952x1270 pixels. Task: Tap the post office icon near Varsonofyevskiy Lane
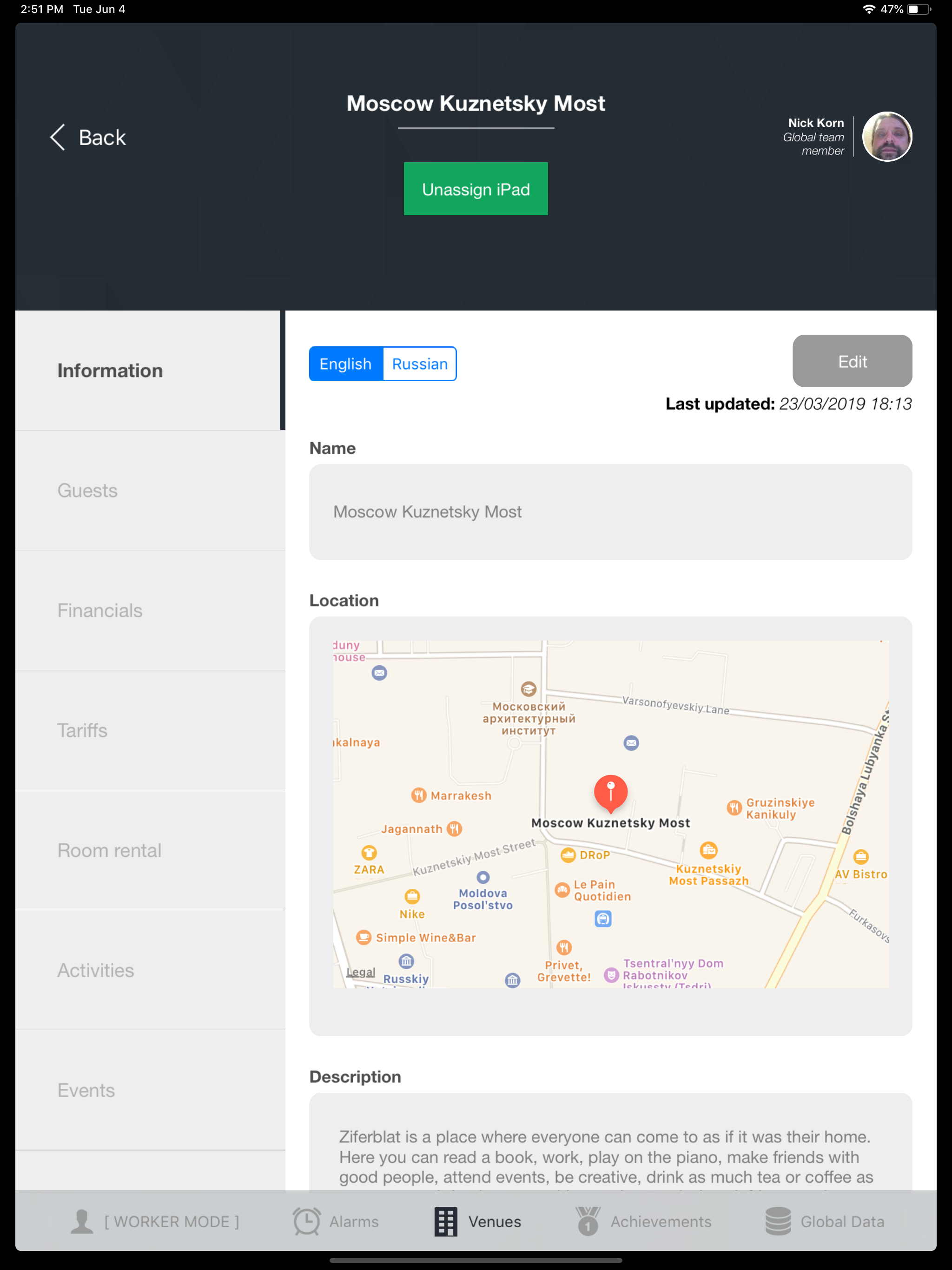pos(631,743)
